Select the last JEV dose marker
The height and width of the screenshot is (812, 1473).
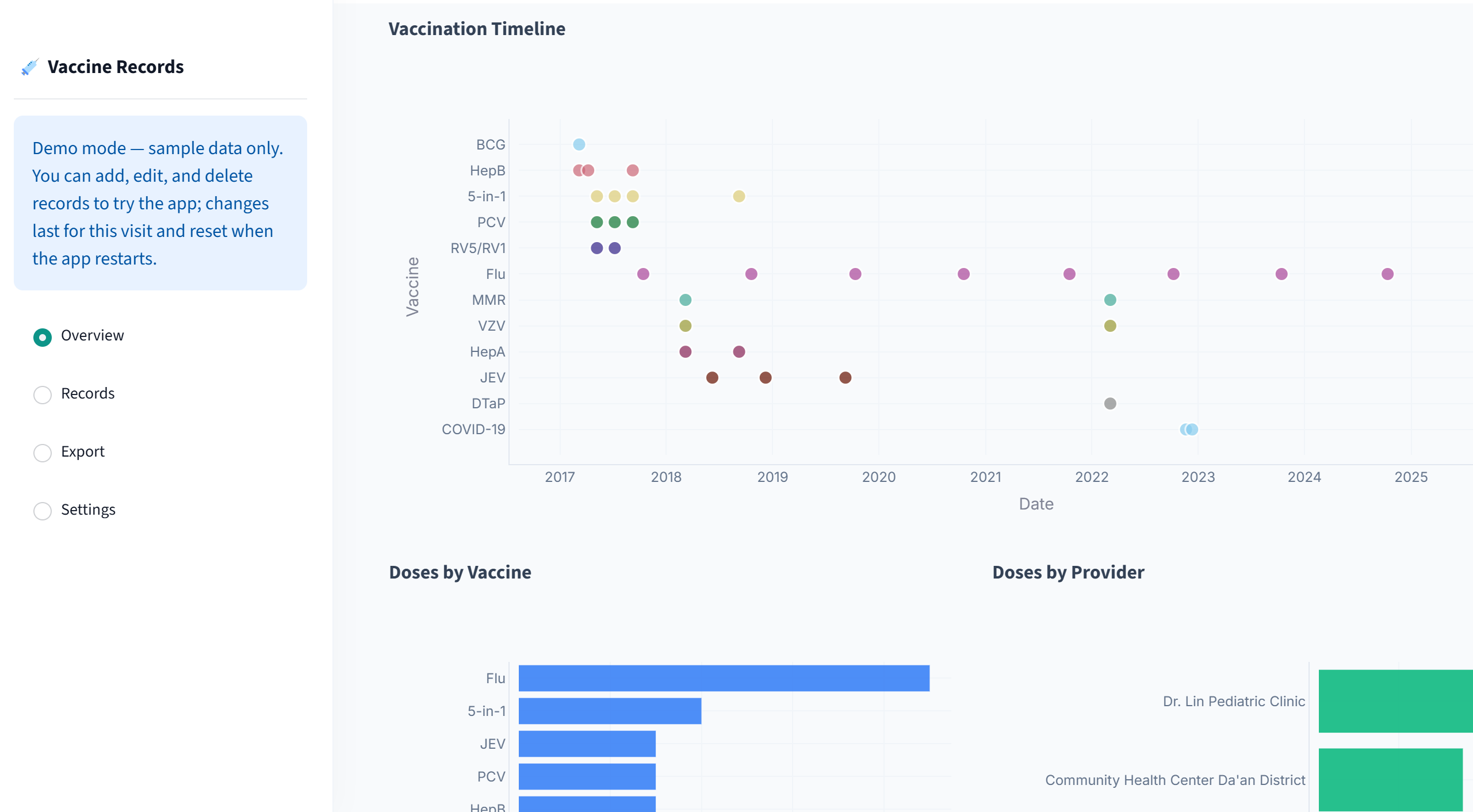[x=845, y=377]
